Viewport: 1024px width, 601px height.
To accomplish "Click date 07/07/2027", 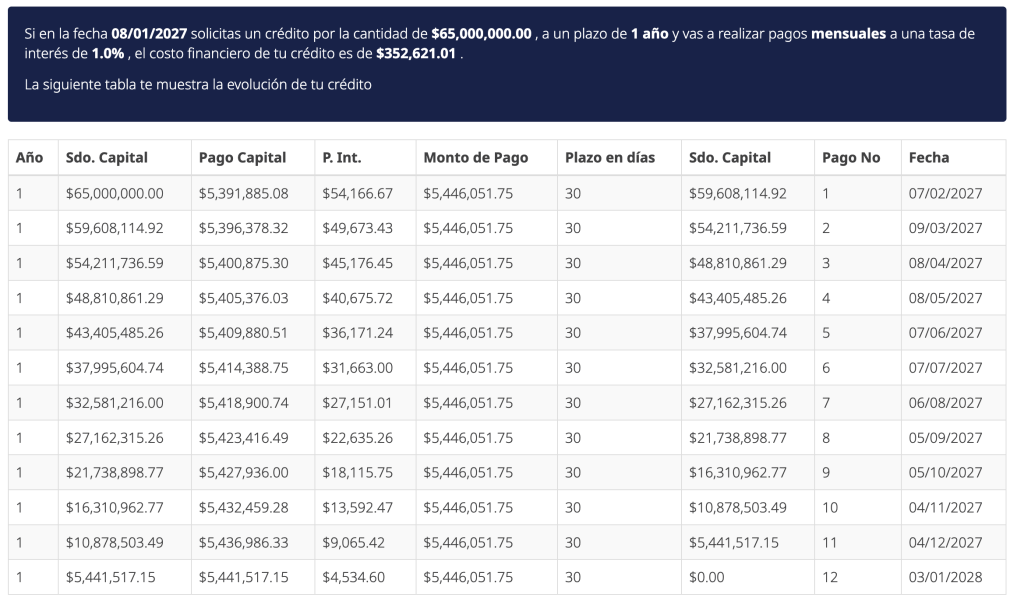I will [x=945, y=368].
